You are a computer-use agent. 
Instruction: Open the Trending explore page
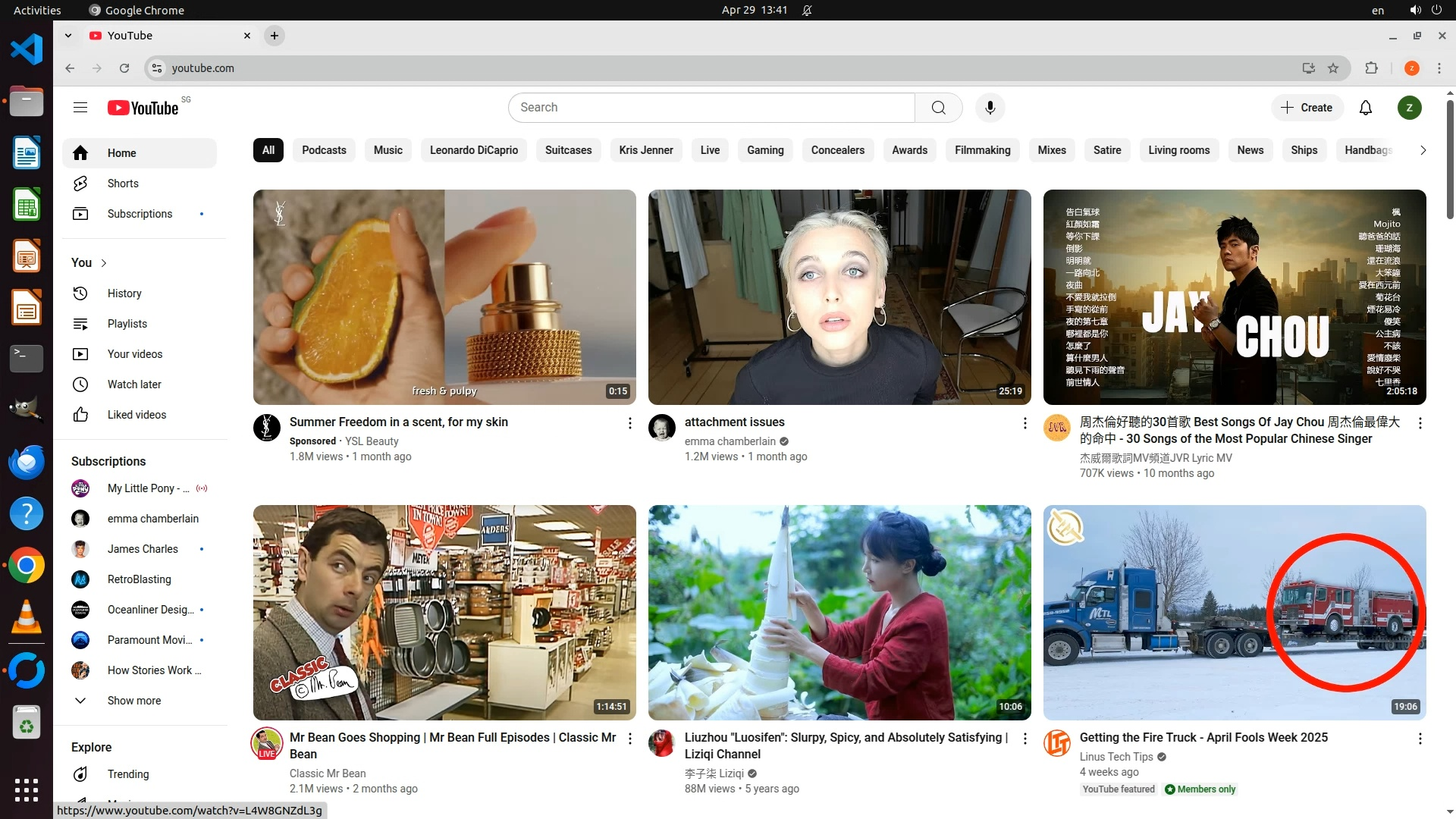point(127,774)
